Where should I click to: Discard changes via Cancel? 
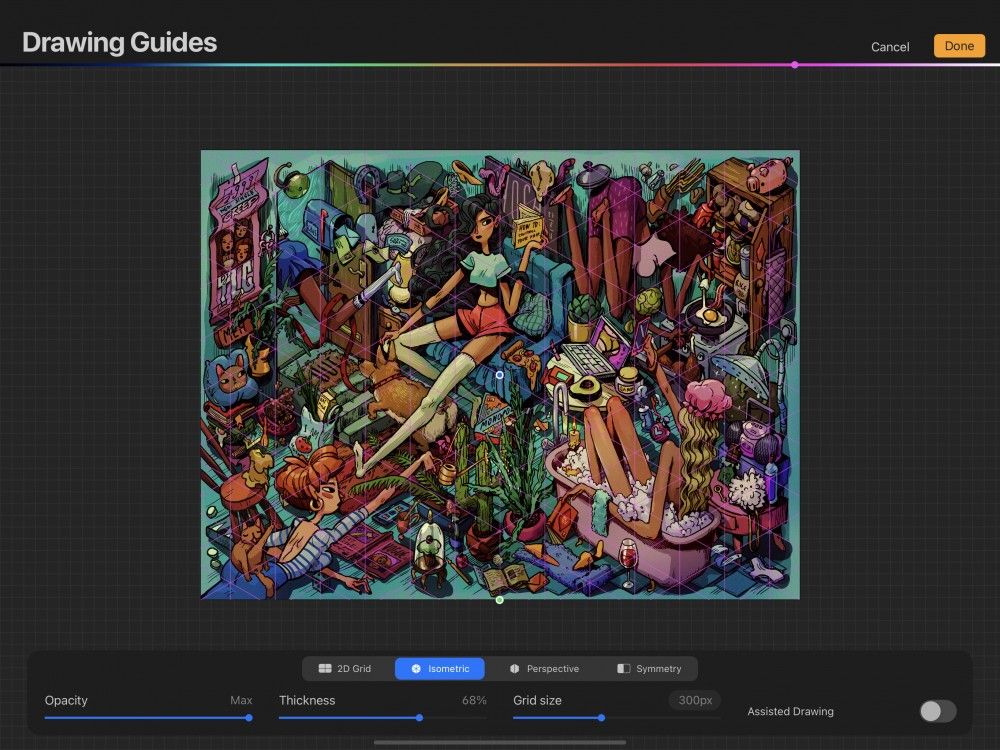888,46
